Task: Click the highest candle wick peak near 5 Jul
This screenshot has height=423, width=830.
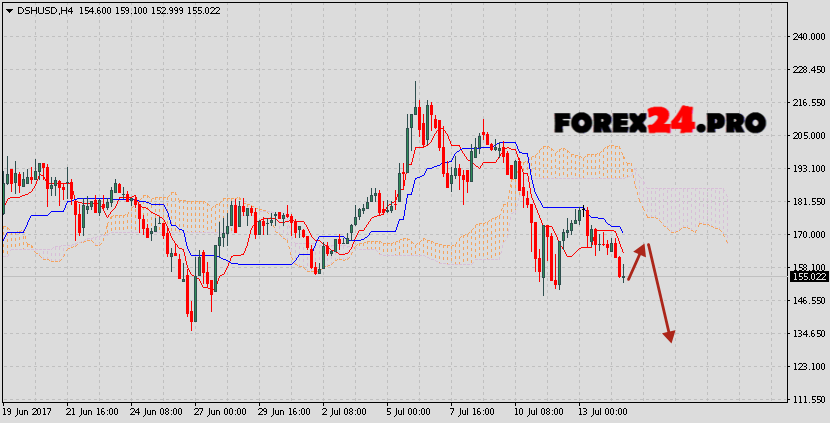Action: pos(415,83)
